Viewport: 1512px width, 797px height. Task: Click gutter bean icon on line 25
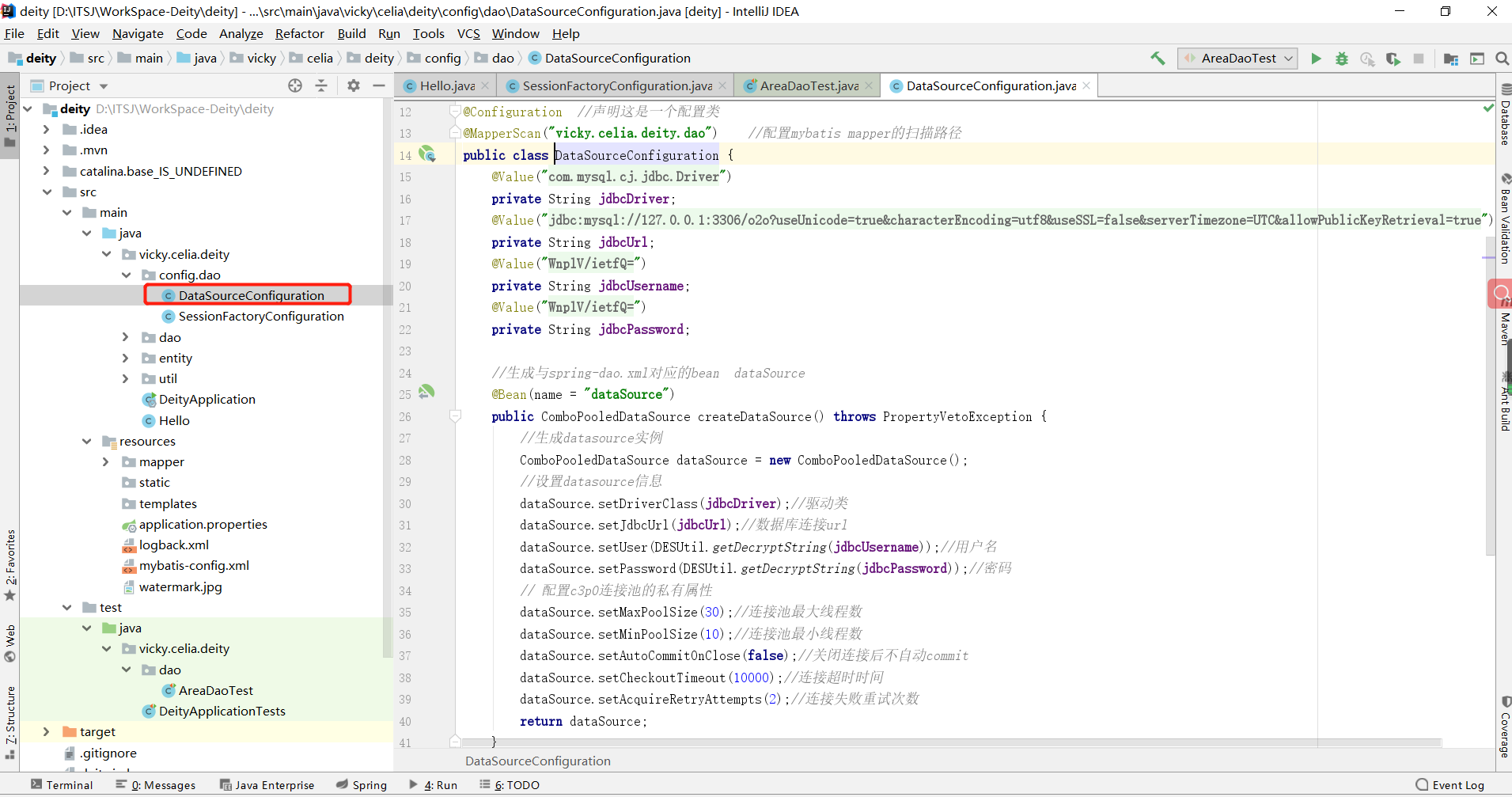pos(426,392)
